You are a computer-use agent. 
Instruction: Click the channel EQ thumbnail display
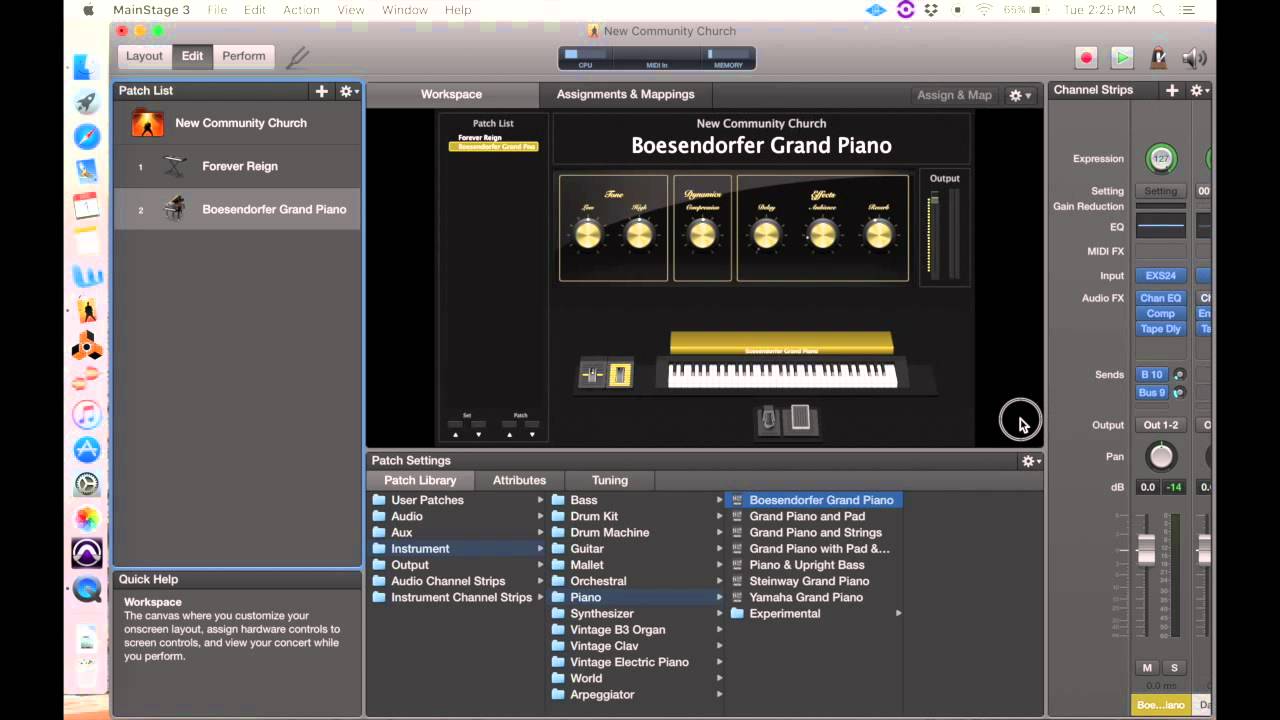click(x=1161, y=227)
